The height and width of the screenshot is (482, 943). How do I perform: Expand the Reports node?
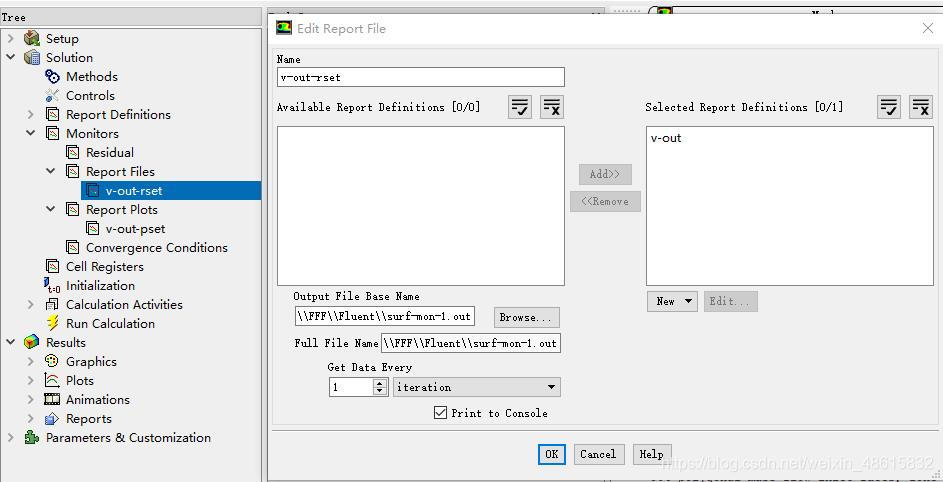[x=31, y=419]
